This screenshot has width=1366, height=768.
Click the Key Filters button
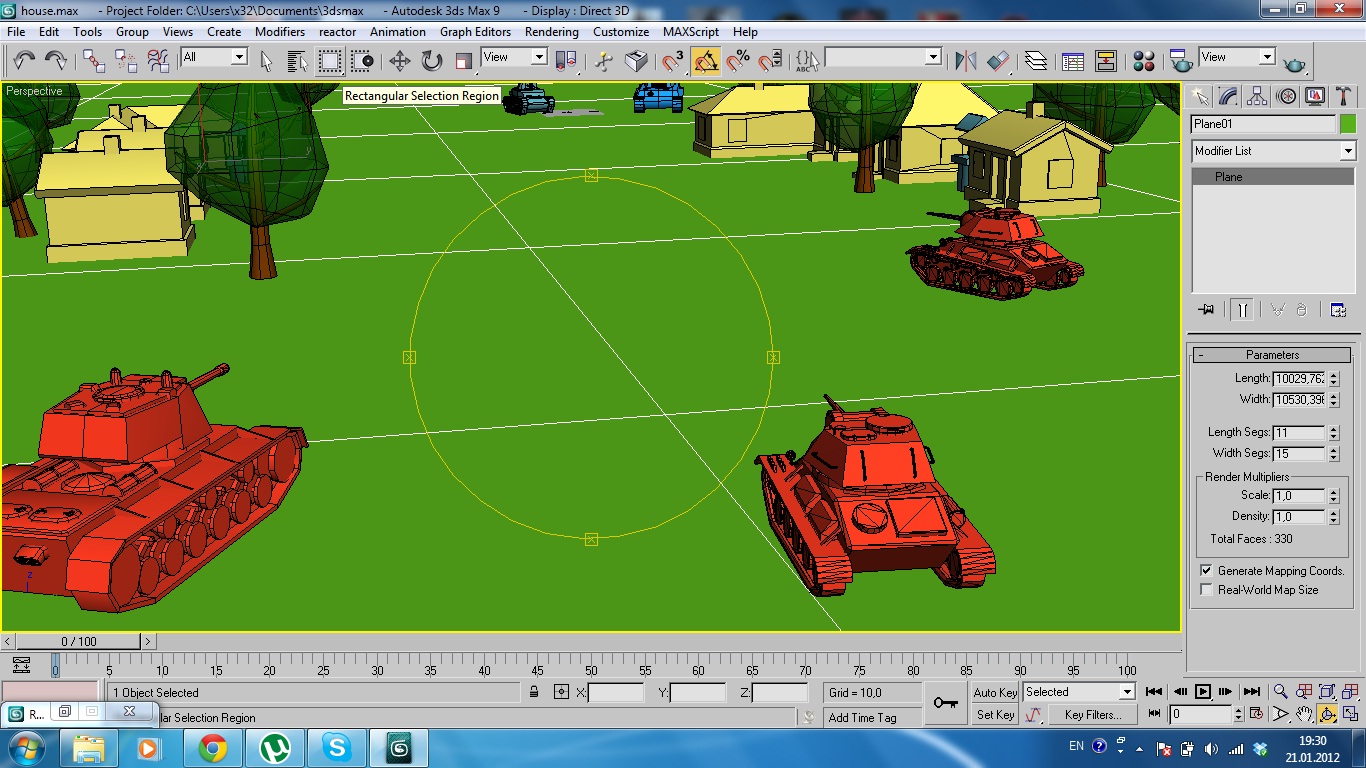click(x=1093, y=715)
